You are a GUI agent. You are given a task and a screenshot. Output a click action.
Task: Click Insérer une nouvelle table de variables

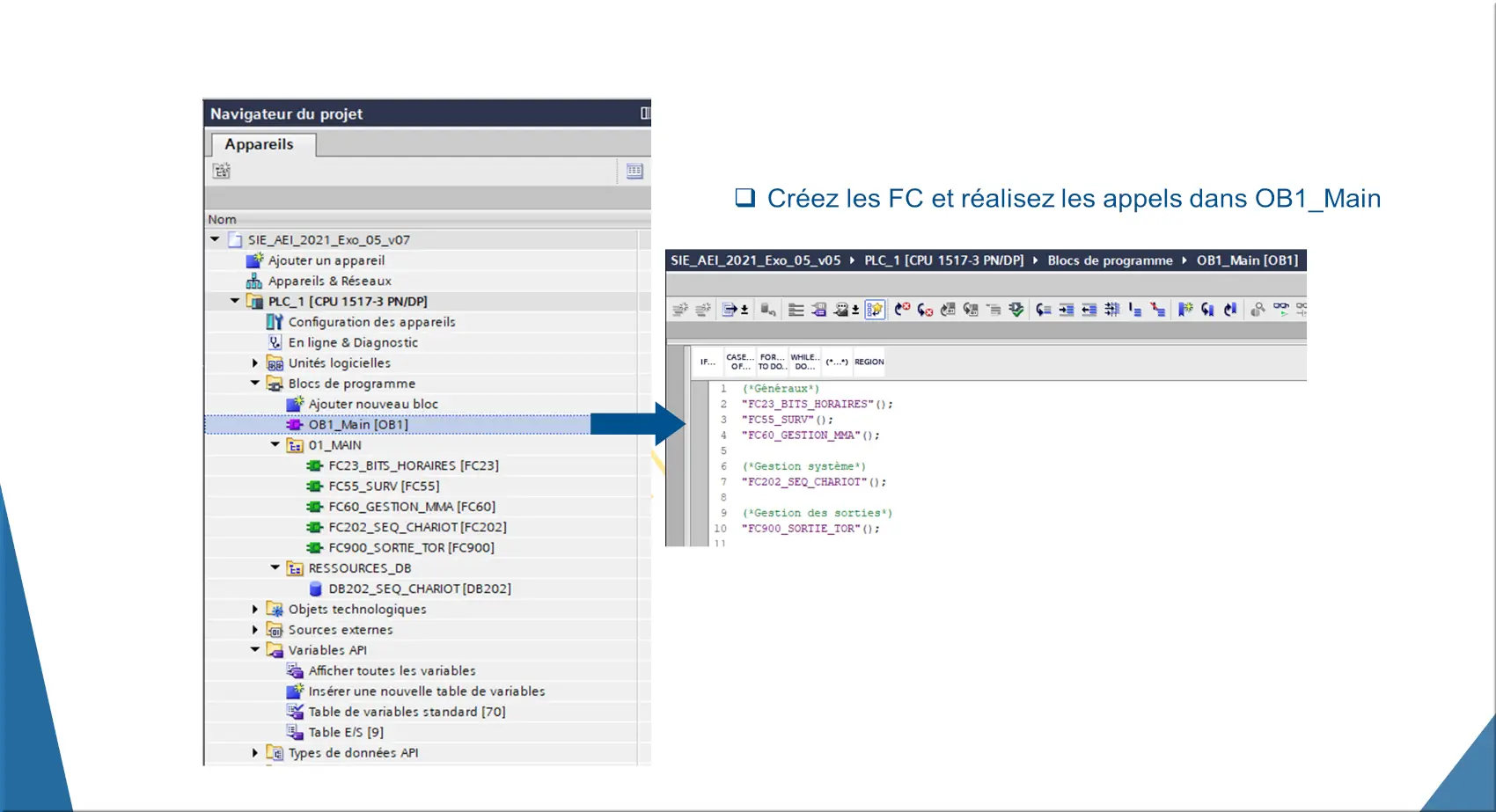(x=427, y=691)
